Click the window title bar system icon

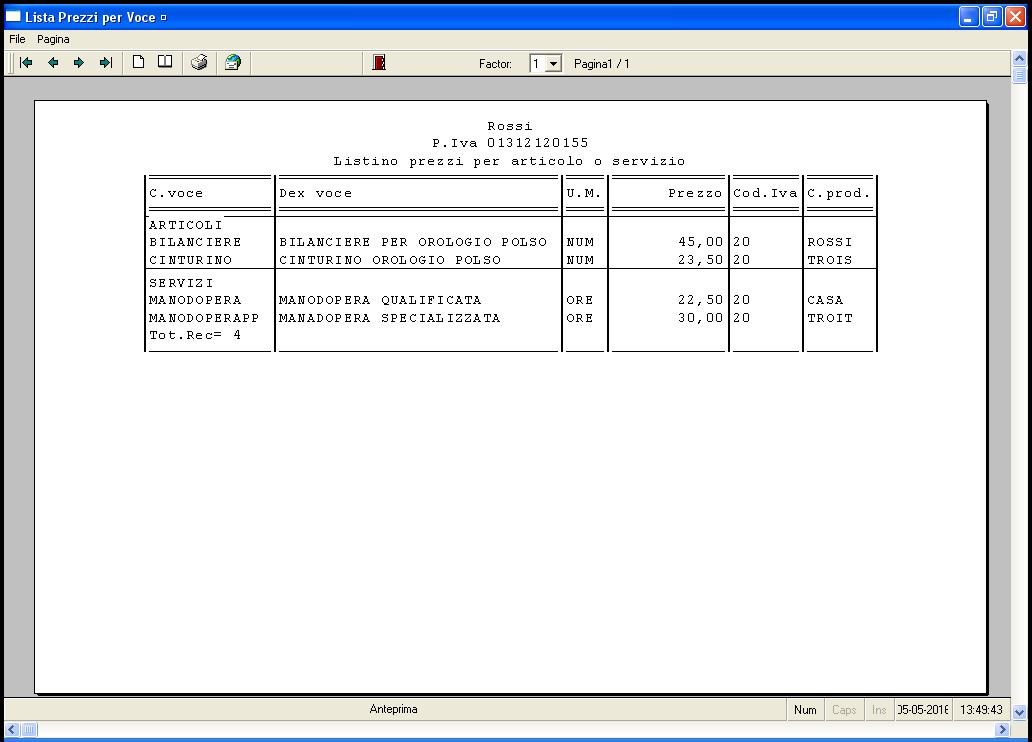(x=13, y=16)
